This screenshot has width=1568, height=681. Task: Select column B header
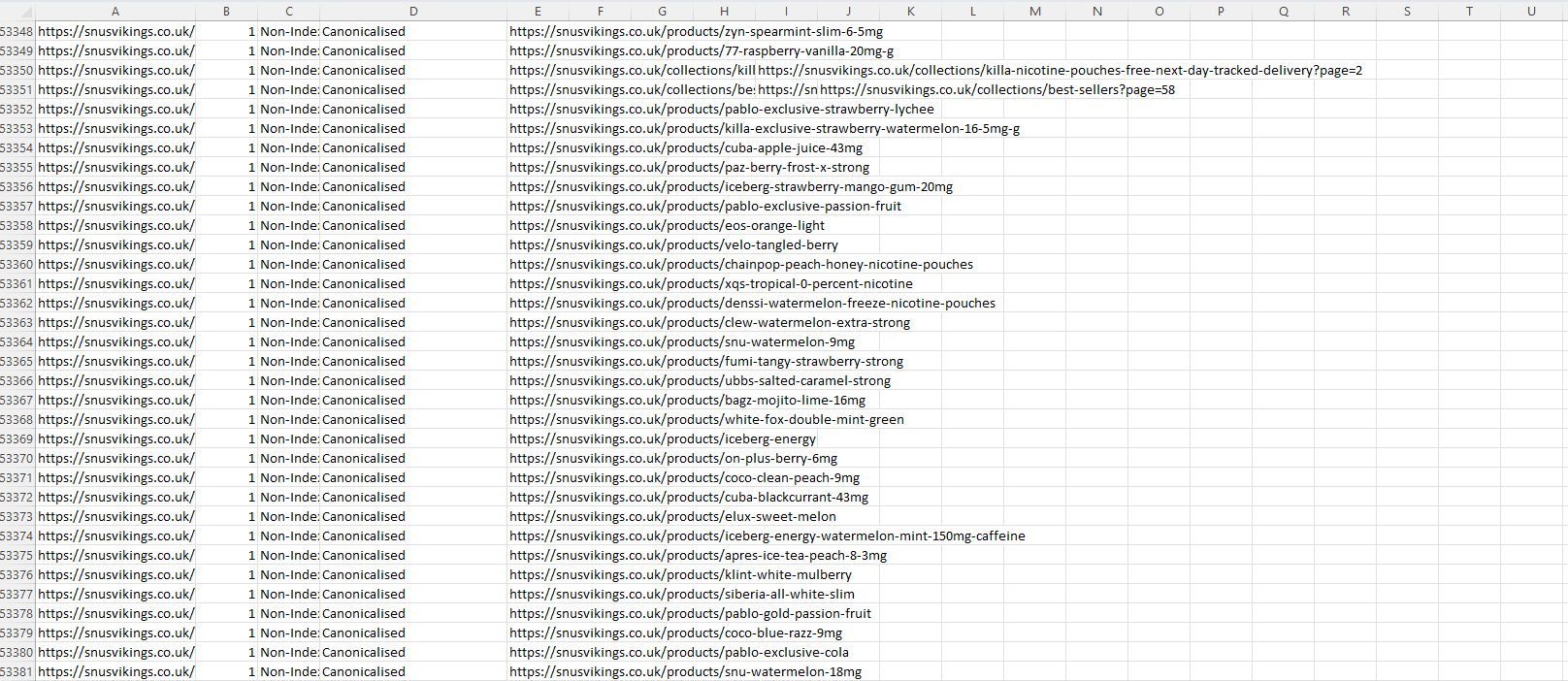pyautogui.click(x=226, y=11)
